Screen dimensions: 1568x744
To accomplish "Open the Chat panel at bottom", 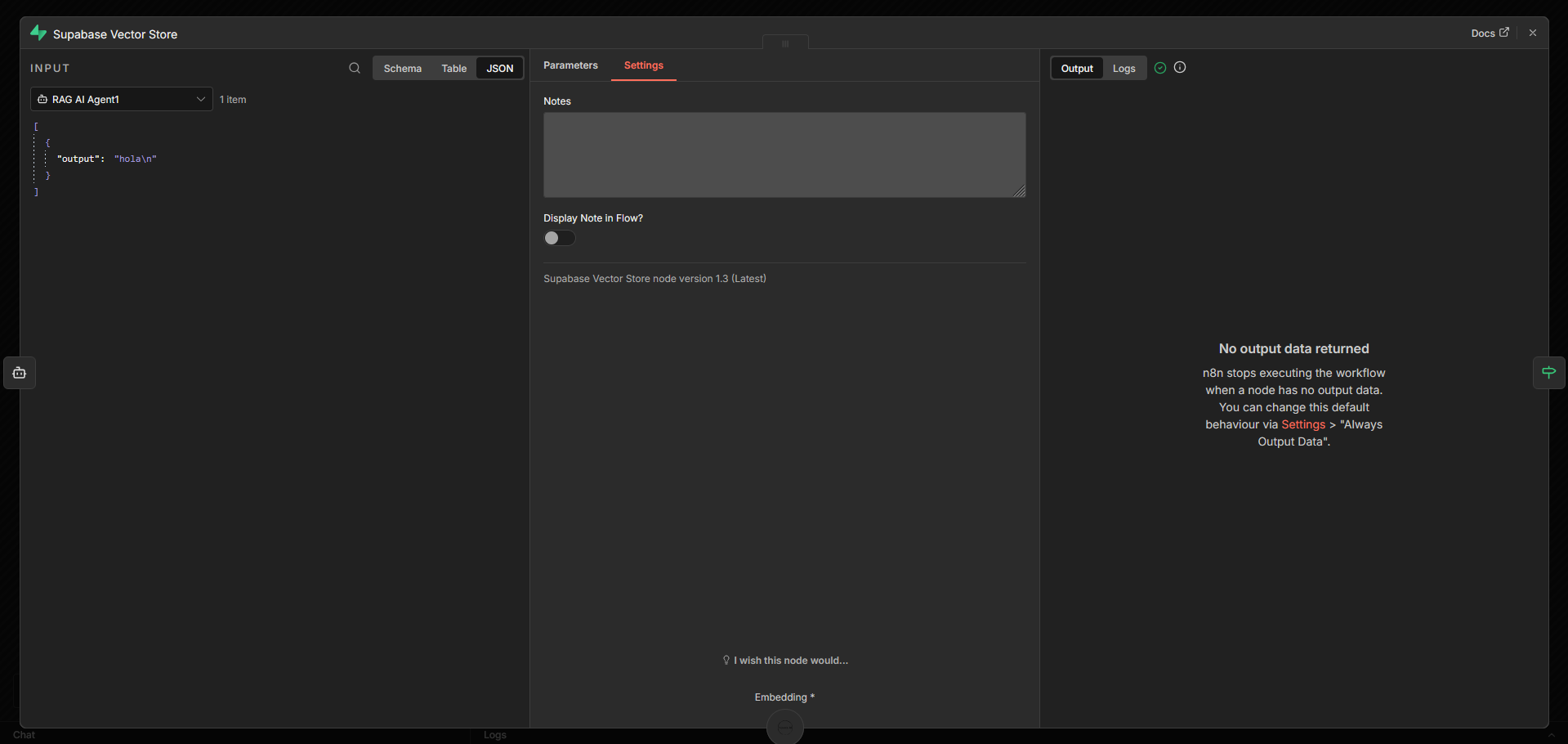I will [x=24, y=735].
